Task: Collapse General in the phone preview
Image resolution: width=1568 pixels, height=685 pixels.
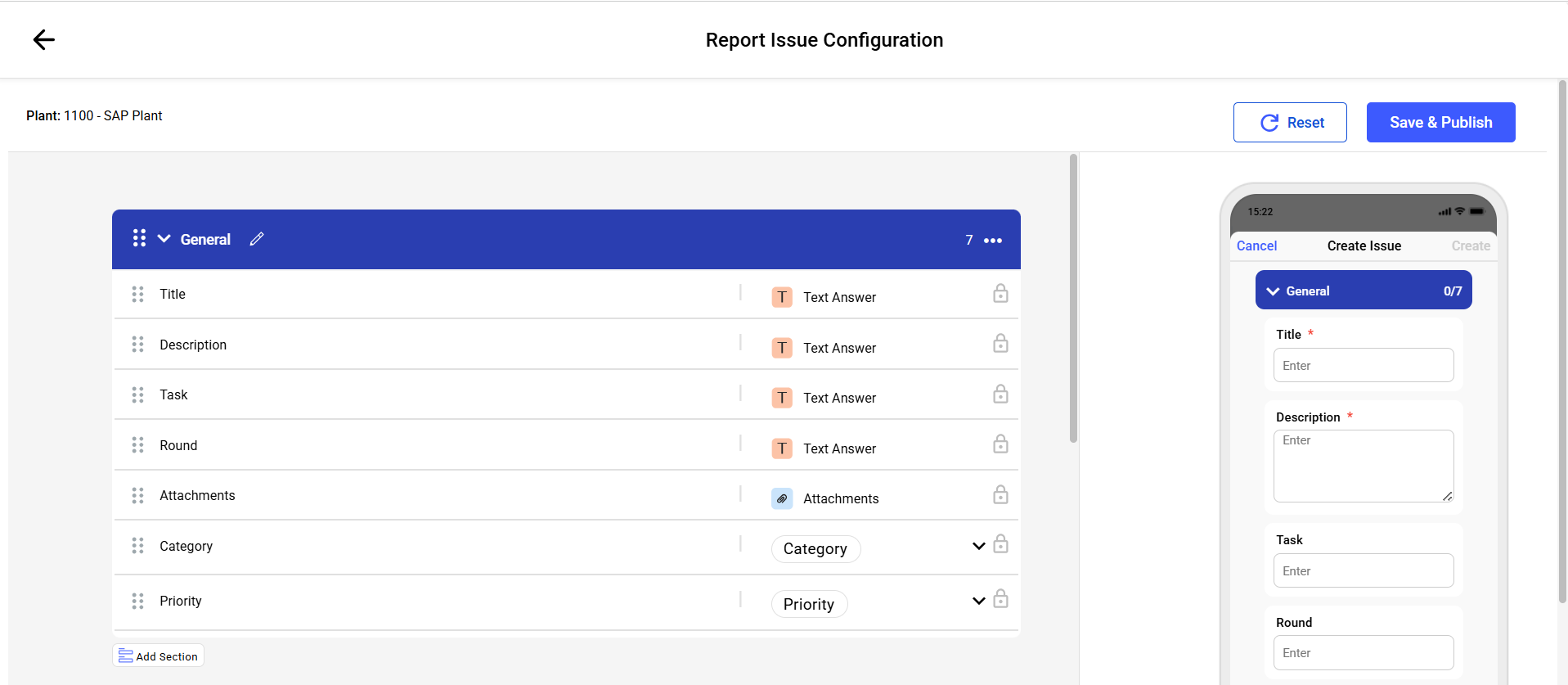Action: 1273,291
